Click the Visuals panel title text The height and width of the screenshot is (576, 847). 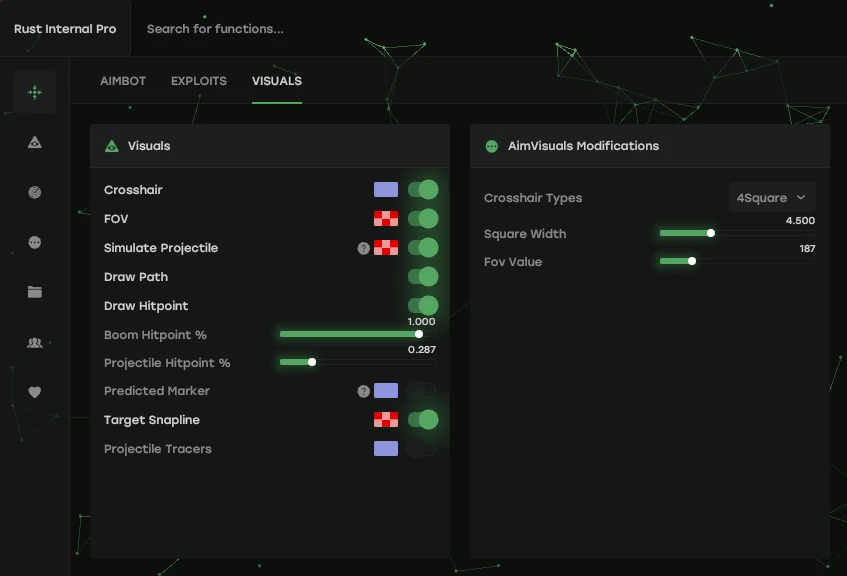[x=149, y=146]
